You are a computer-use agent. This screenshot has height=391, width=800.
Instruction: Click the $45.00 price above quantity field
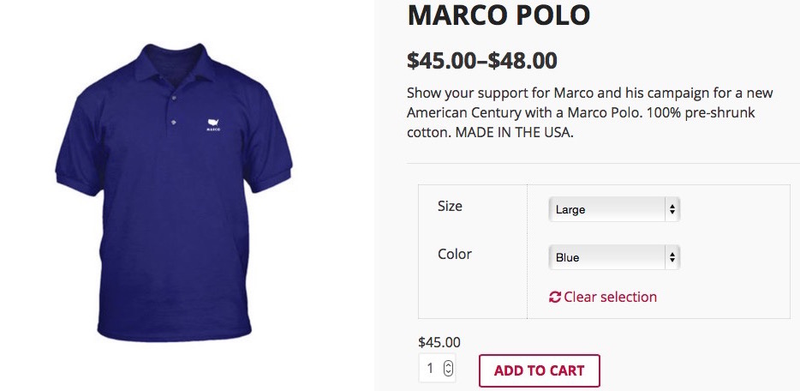click(439, 342)
